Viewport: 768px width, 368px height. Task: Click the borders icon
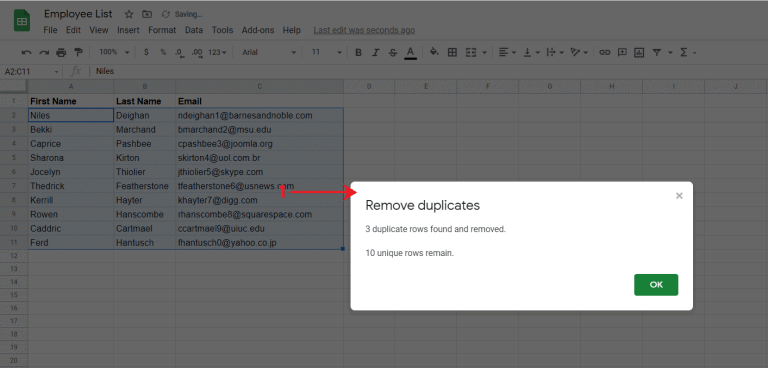(453, 52)
